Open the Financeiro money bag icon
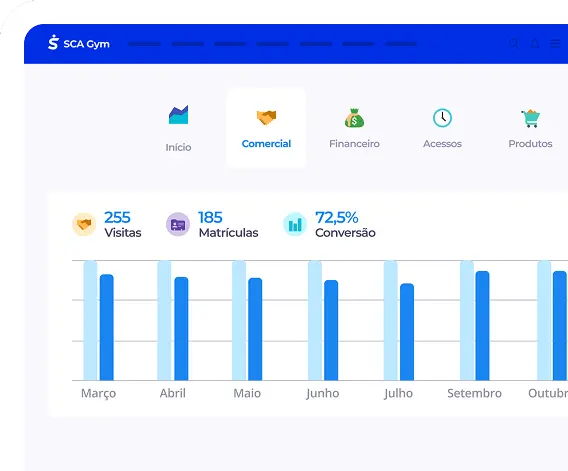This screenshot has width=568, height=471. (x=354, y=118)
